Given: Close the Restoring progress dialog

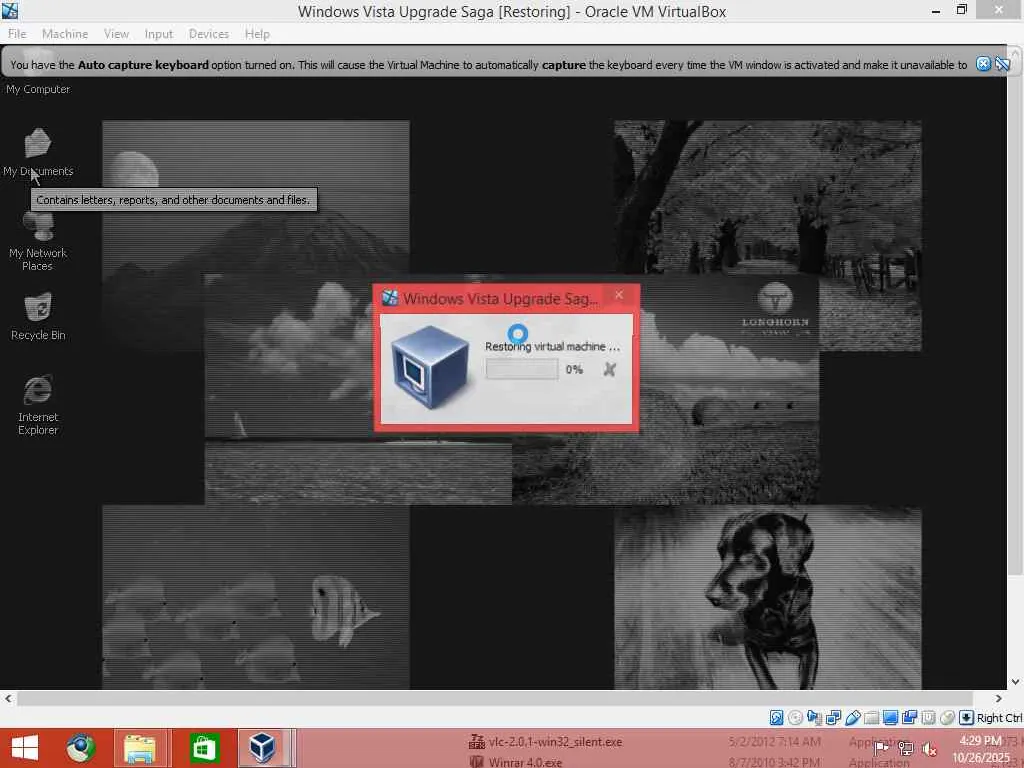Looking at the screenshot, I should point(619,296).
